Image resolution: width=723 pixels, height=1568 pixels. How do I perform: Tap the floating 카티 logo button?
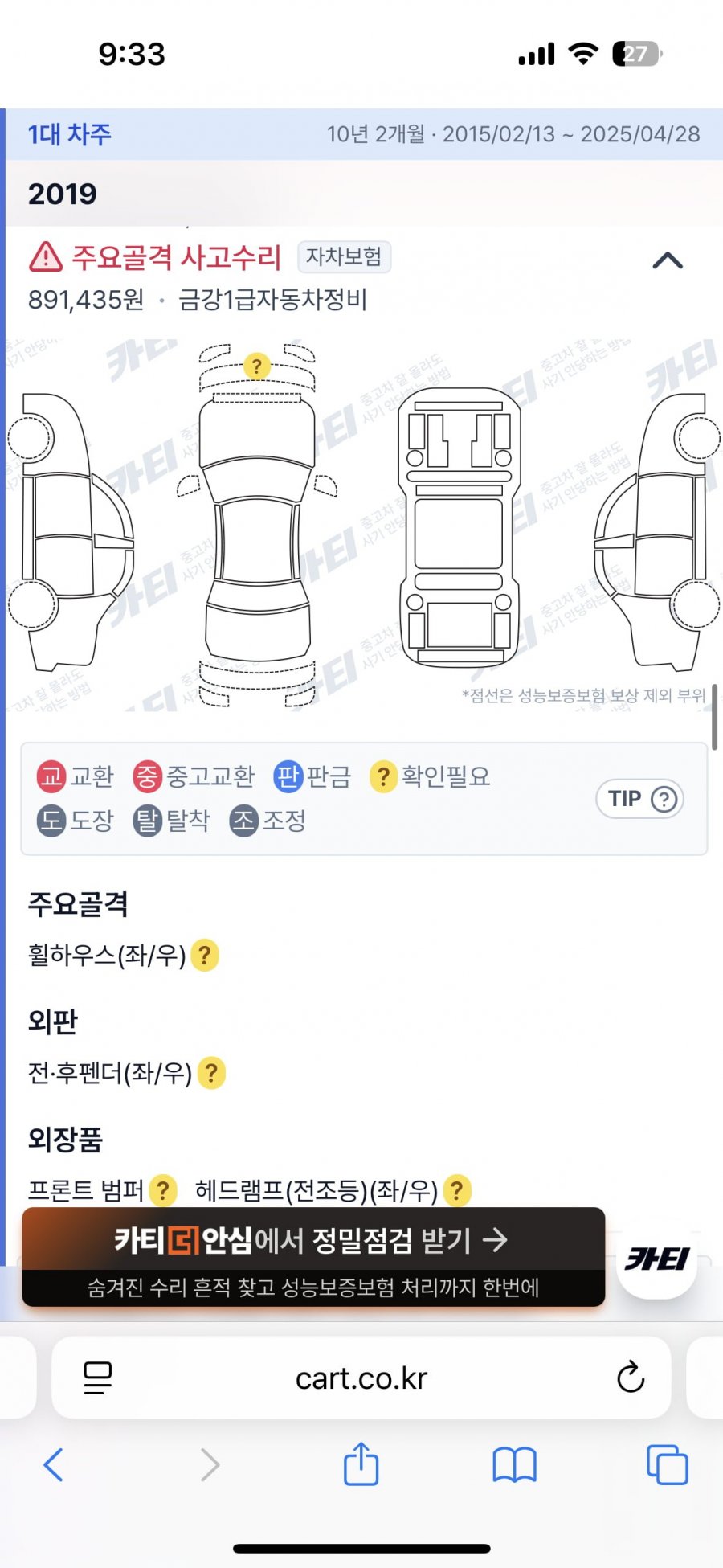[657, 1259]
